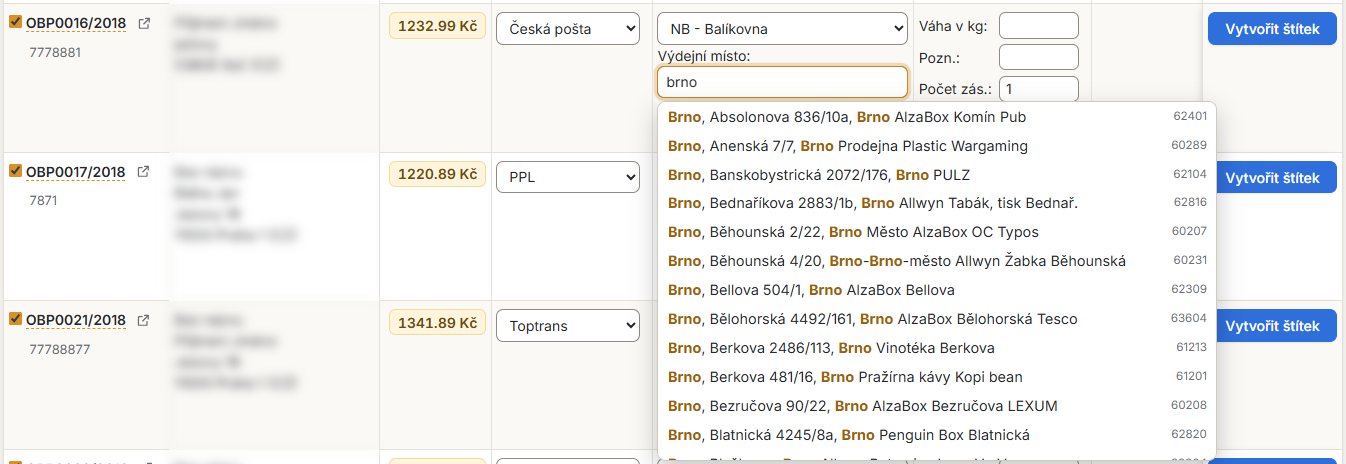The image size is (1346, 464).
Task: Open the PPL carrier dropdown
Action: [x=568, y=178]
